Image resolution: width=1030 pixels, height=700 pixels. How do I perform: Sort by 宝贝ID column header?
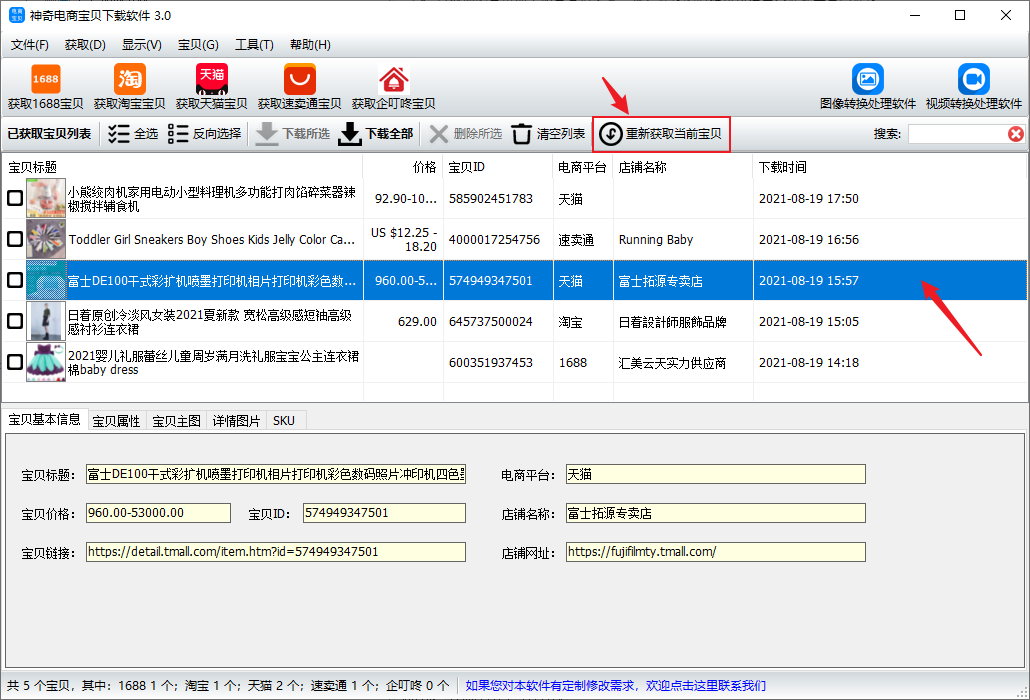point(499,167)
